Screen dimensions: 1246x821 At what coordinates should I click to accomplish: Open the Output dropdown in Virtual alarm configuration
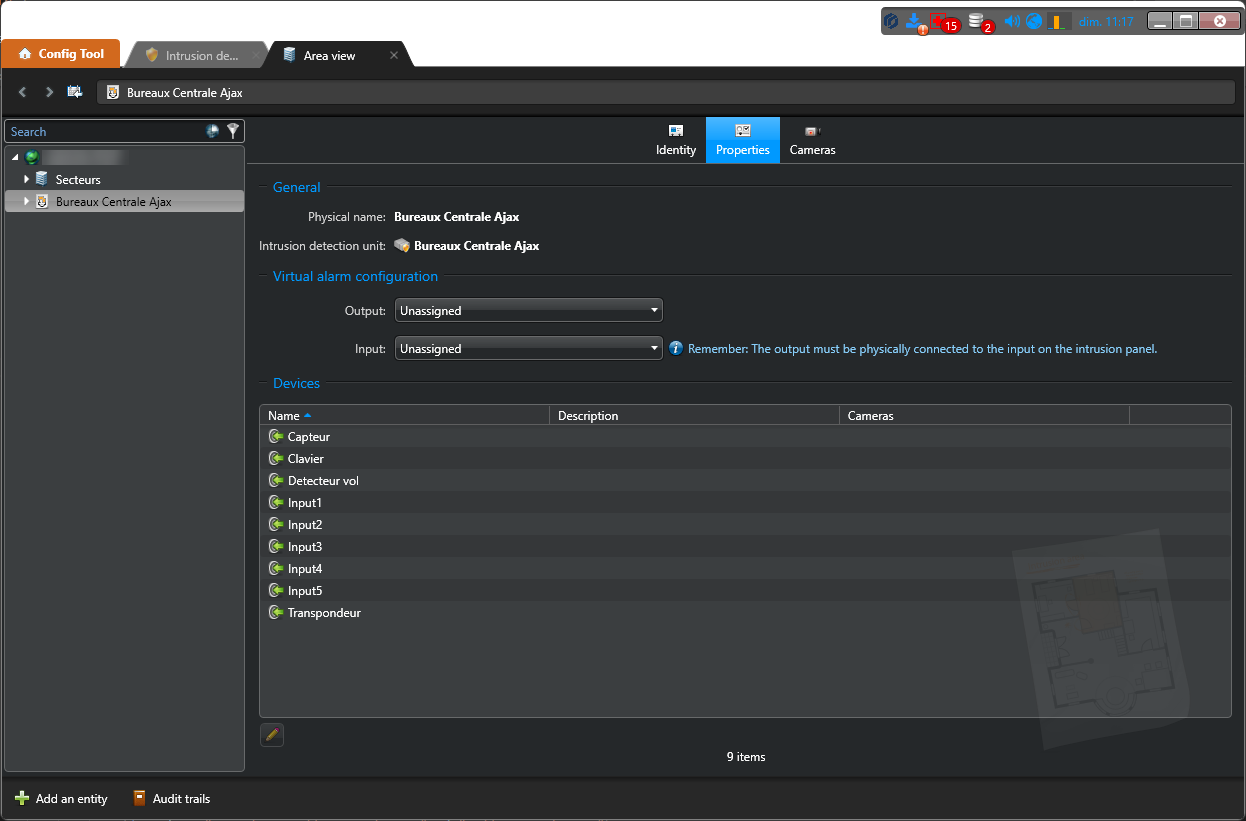pyautogui.click(x=528, y=311)
